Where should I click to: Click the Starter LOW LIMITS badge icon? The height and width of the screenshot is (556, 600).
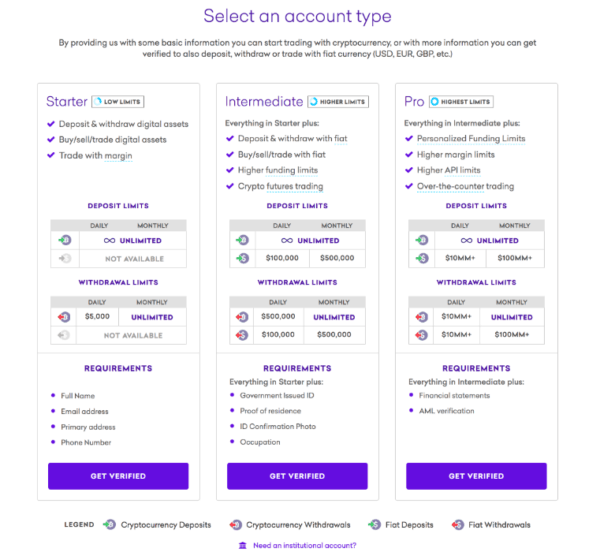tap(98, 102)
